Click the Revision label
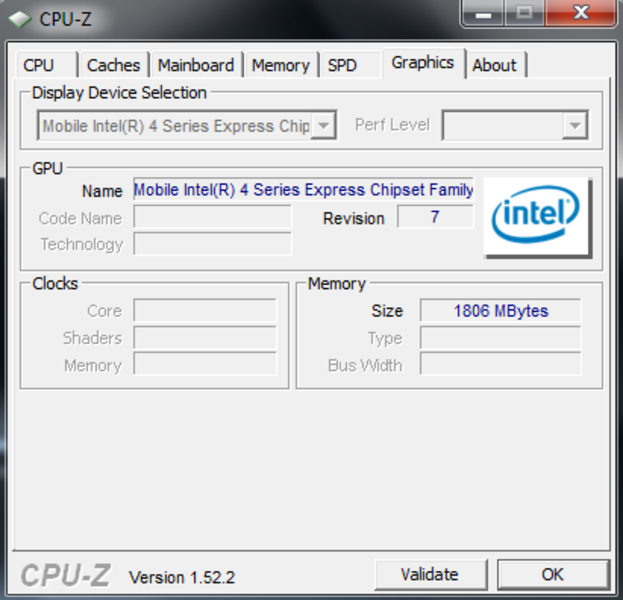The width and height of the screenshot is (623, 600). pos(354,219)
